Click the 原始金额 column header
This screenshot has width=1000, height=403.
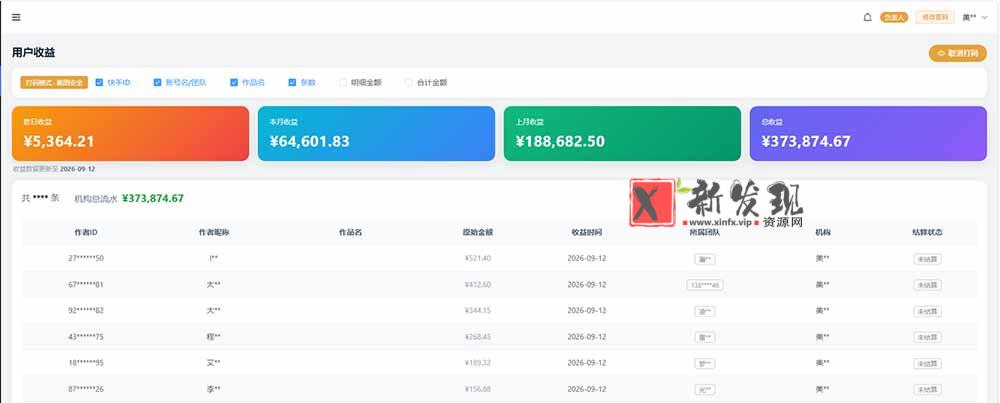(478, 233)
